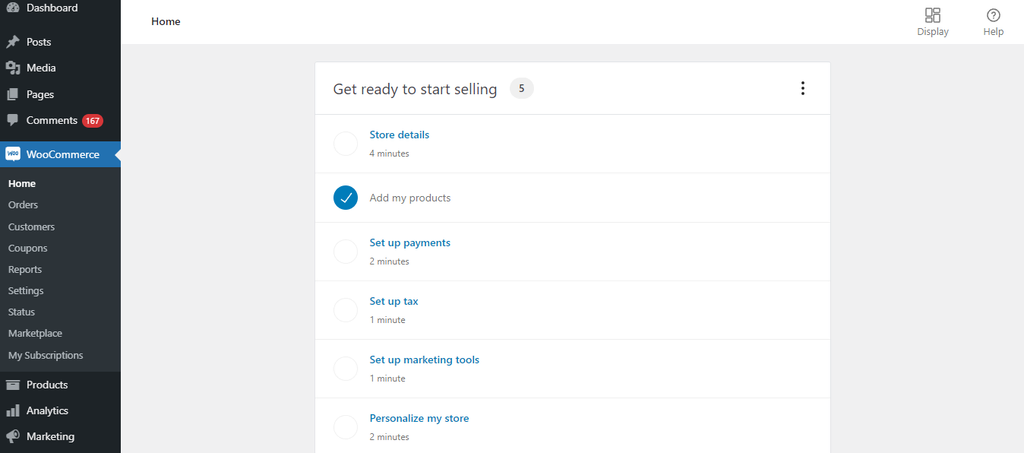The height and width of the screenshot is (453, 1024).
Task: Click the Set up payments task circle
Action: [345, 251]
